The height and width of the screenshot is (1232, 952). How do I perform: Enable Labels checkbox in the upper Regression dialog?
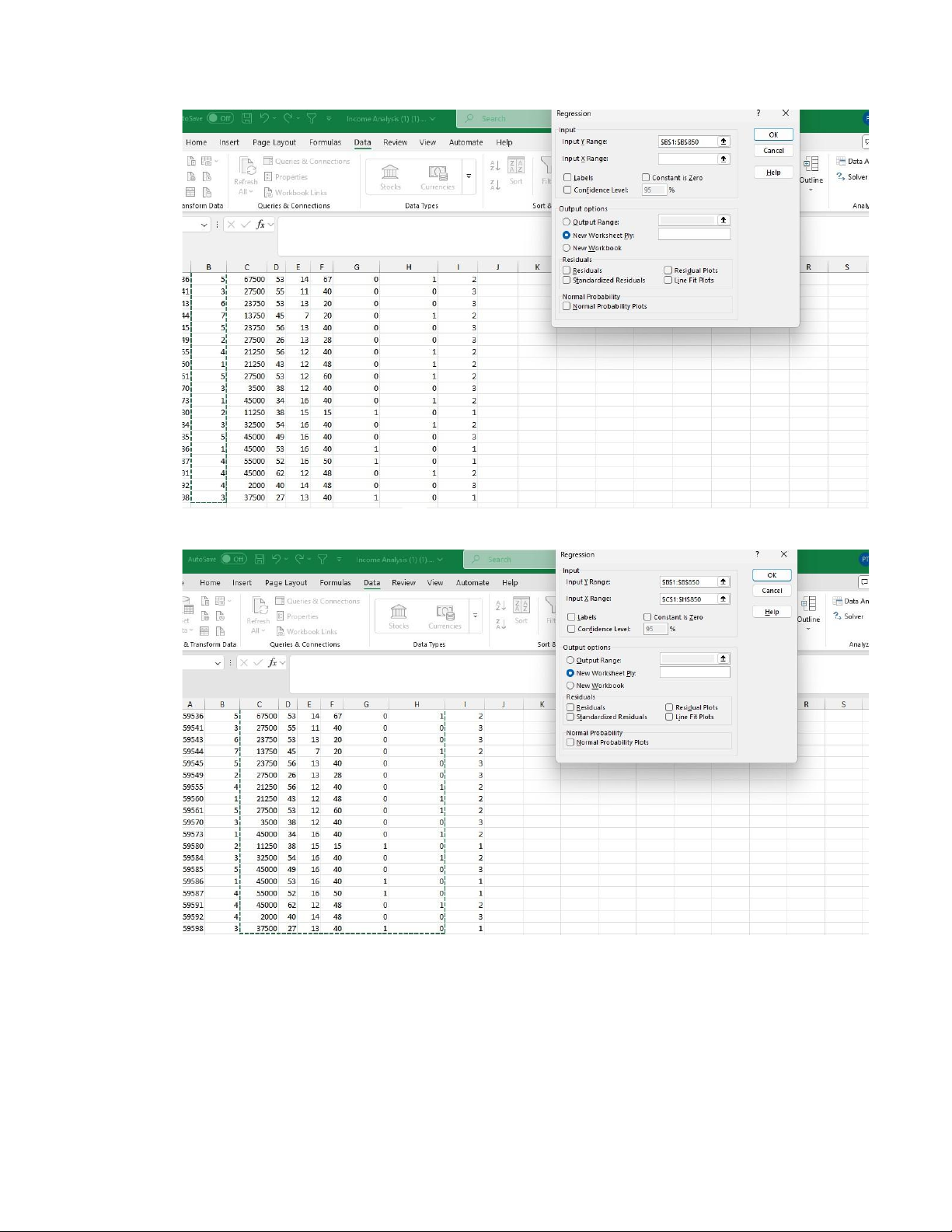pos(567,178)
